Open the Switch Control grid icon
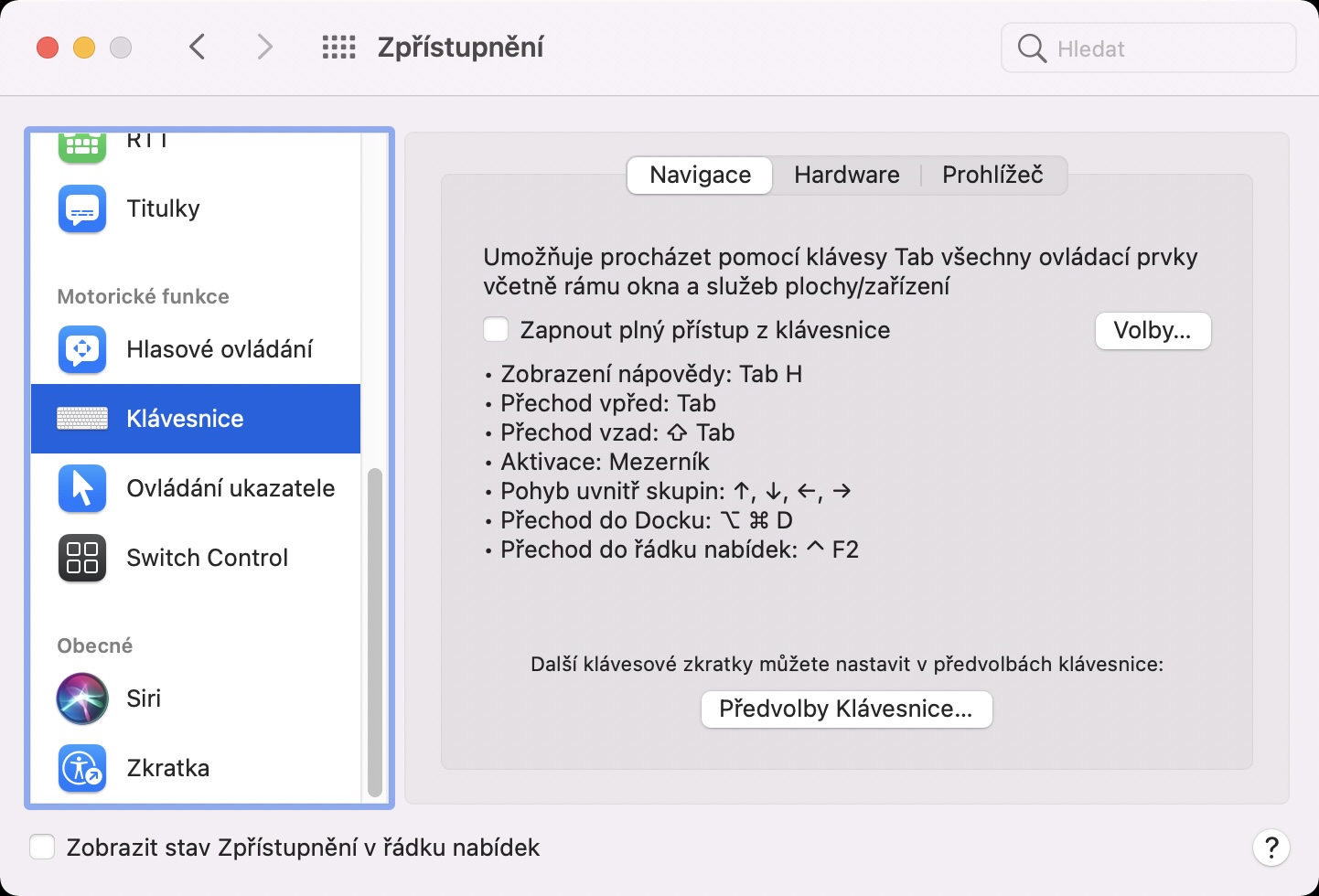Image resolution: width=1319 pixels, height=896 pixels. pyautogui.click(x=82, y=558)
